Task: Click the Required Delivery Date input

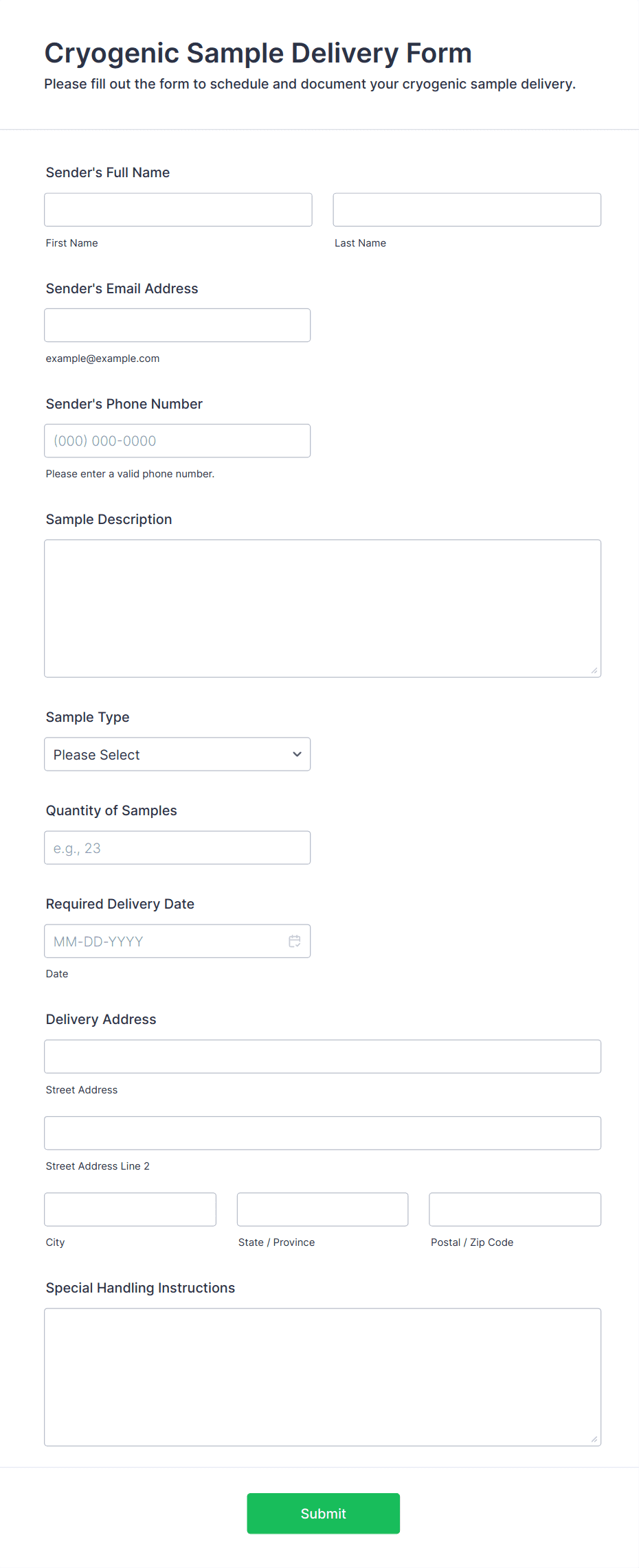Action: [165, 941]
